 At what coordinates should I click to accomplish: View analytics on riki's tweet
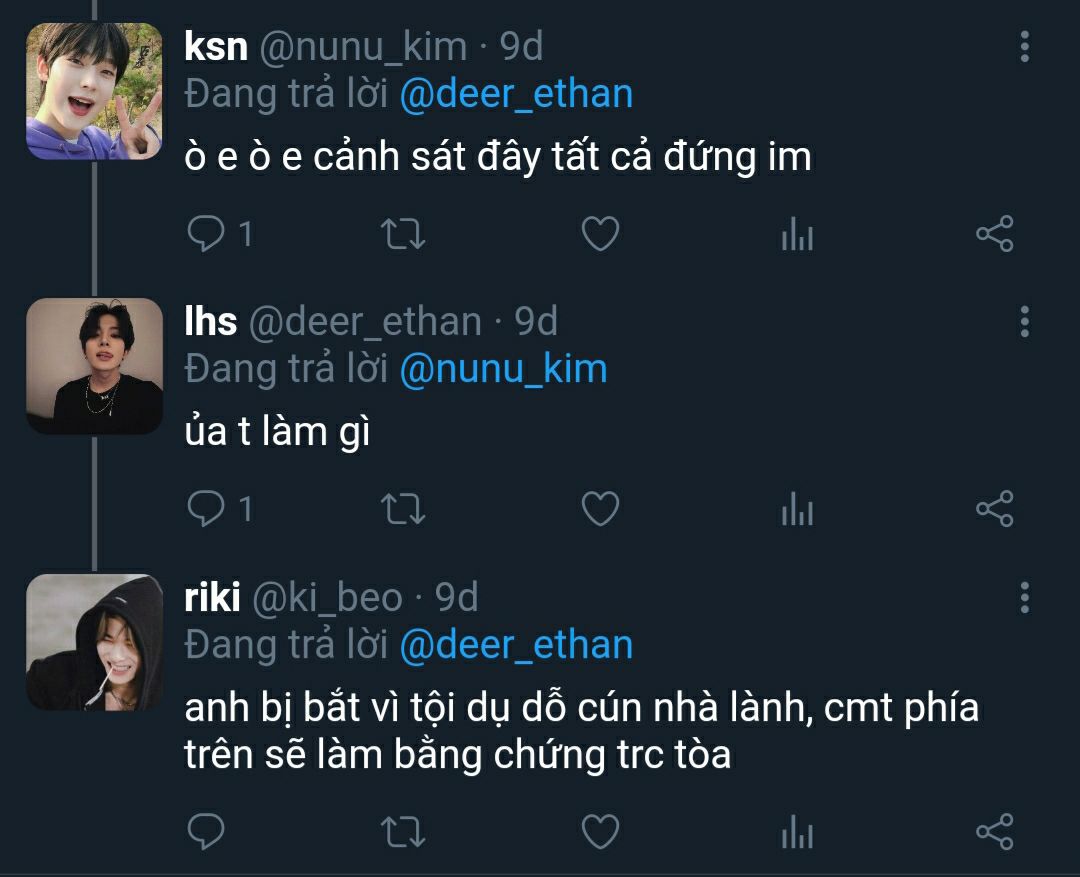coord(796,833)
